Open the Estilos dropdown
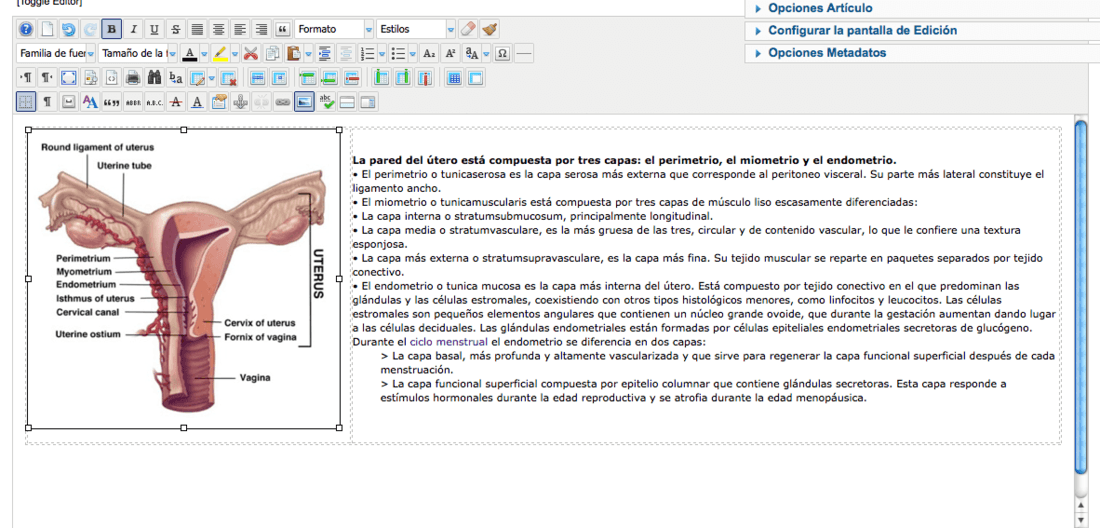1100x528 pixels. point(416,29)
